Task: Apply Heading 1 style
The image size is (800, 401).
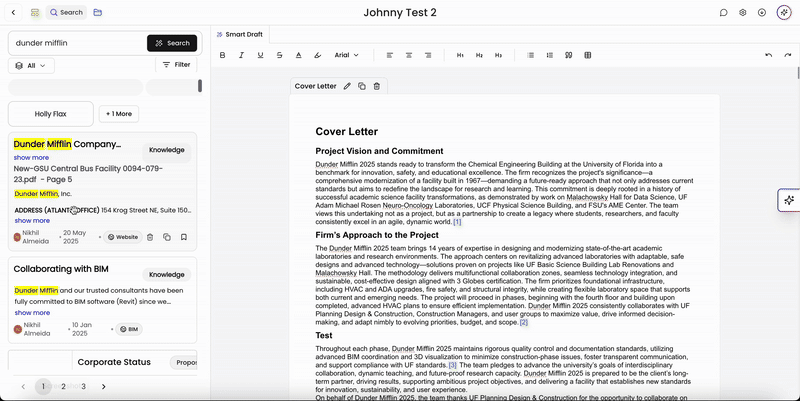Action: [460, 55]
